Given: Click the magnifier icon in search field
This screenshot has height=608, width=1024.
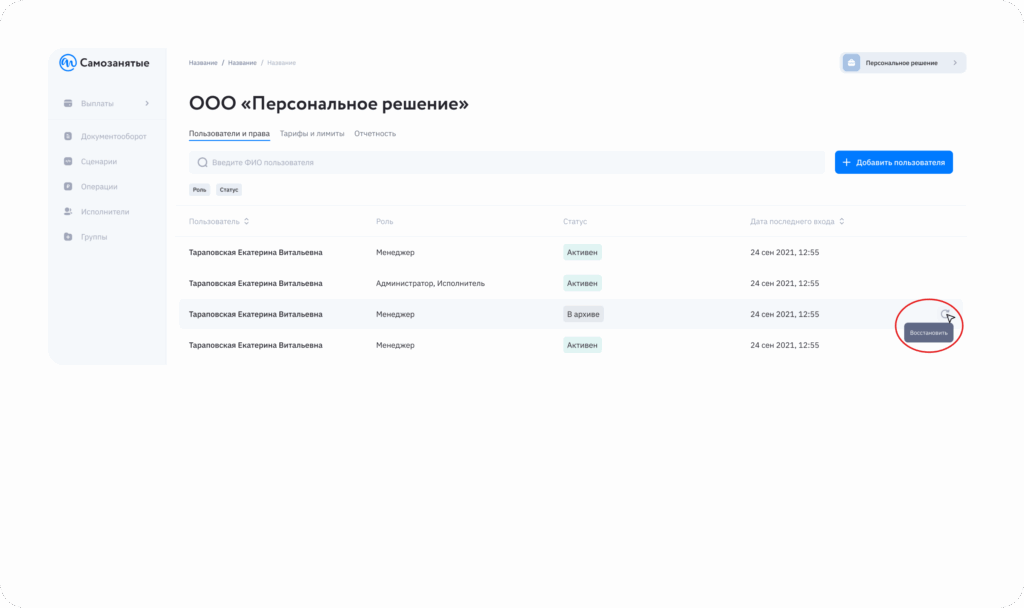Looking at the screenshot, I should pyautogui.click(x=202, y=162).
